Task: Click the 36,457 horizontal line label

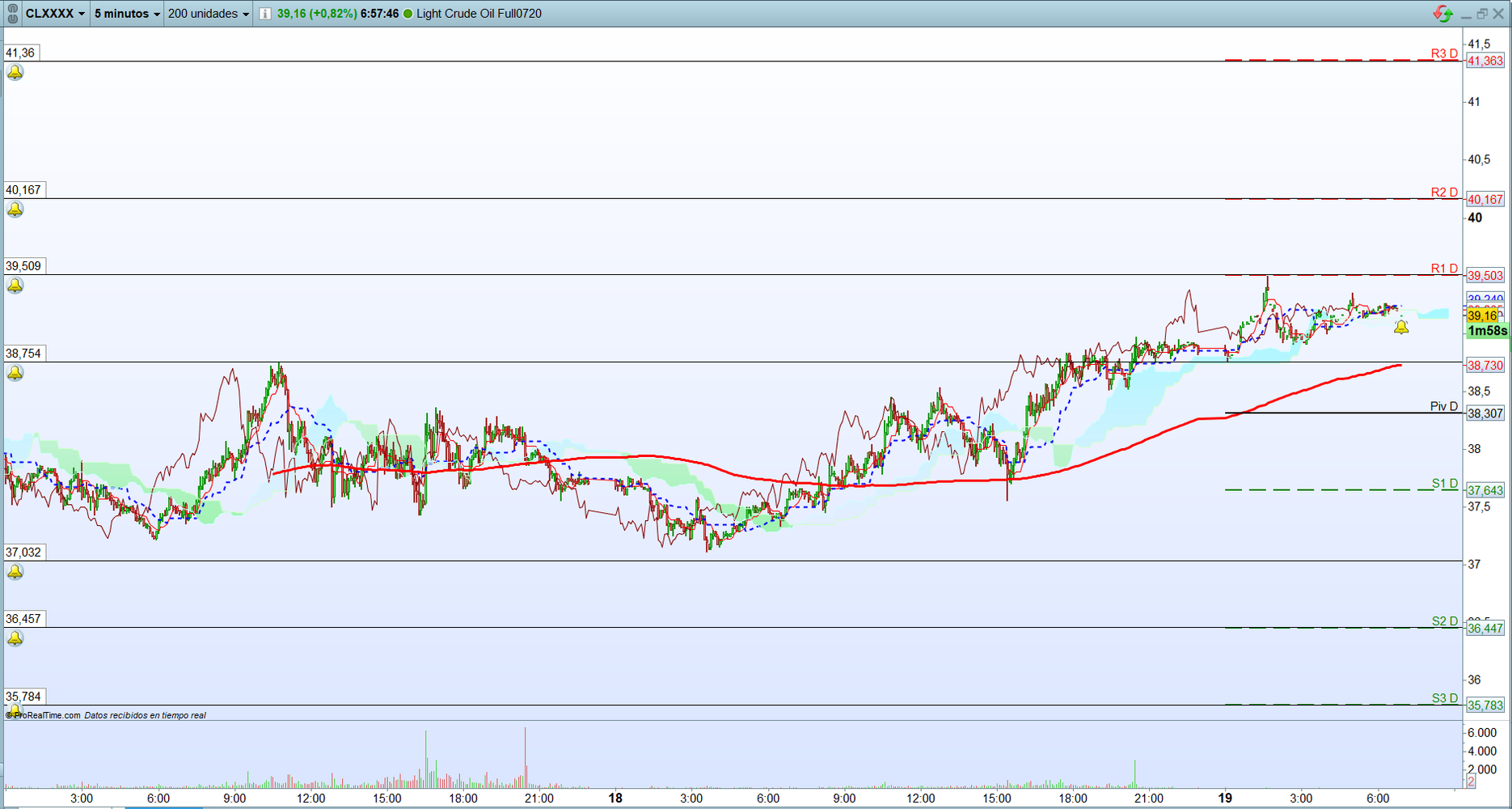Action: (23, 619)
